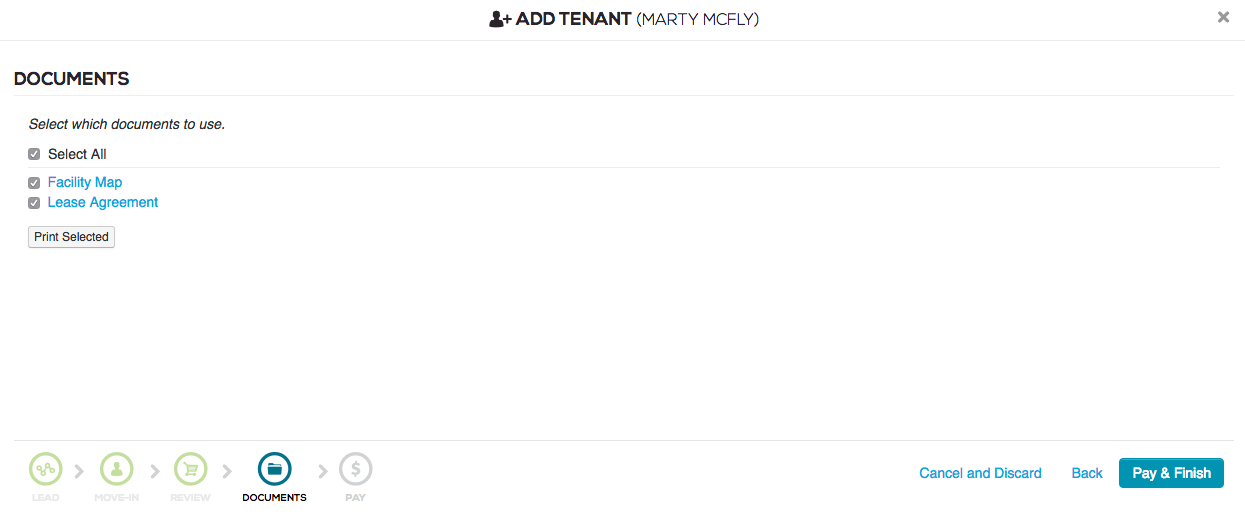Uncheck the Select All checkbox
The height and width of the screenshot is (517, 1245).
pyautogui.click(x=34, y=154)
